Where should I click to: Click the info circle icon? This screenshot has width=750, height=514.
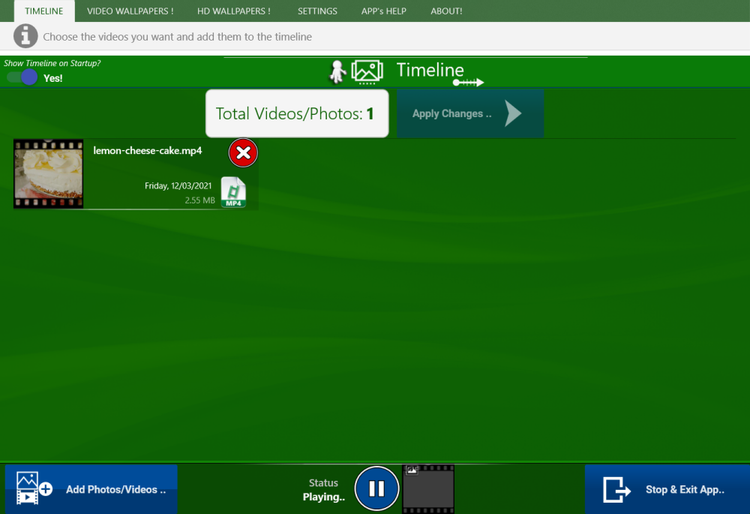point(25,36)
